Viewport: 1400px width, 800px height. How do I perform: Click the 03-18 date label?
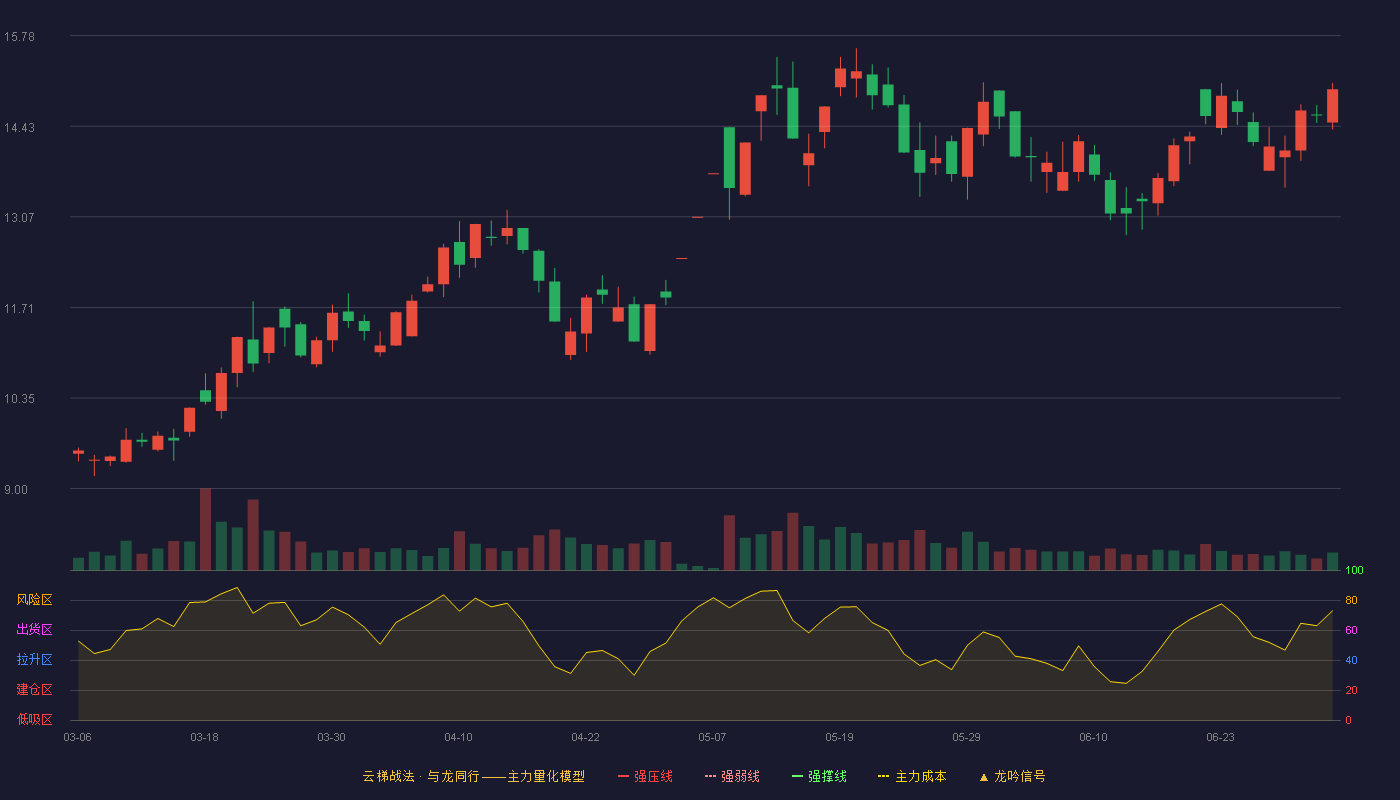point(204,737)
